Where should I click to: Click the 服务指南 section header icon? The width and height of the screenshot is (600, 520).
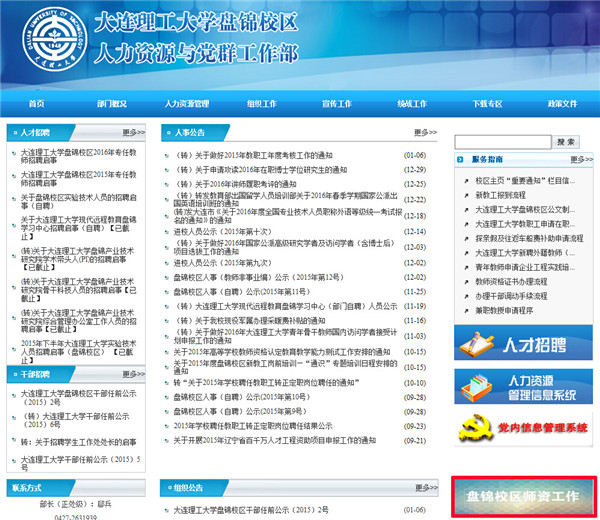coord(461,159)
